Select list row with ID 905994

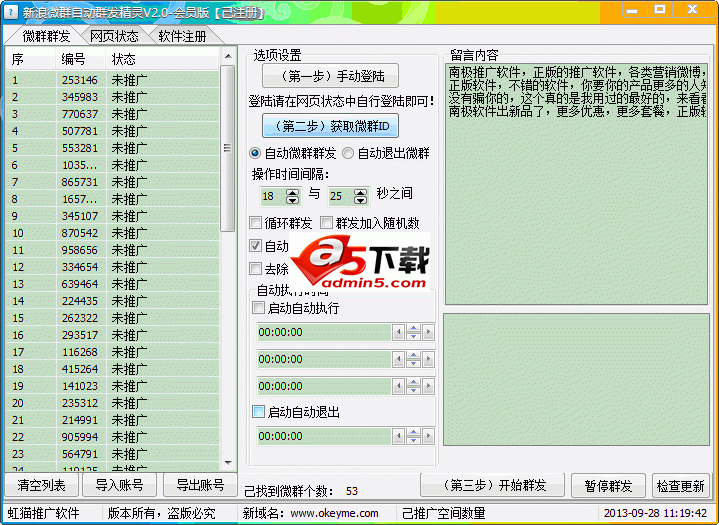112,437
